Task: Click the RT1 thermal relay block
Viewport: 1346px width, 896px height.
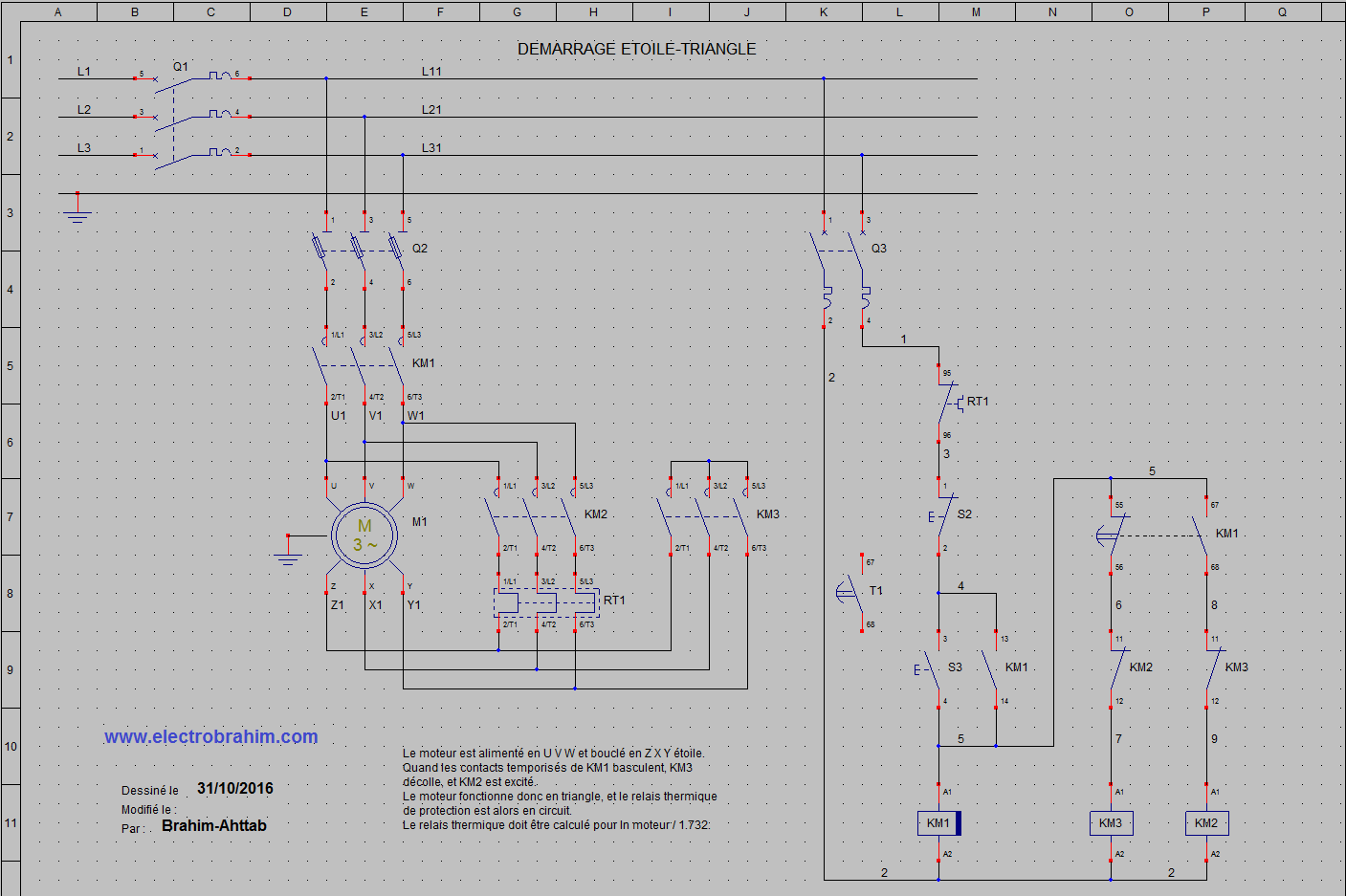Action: click(x=546, y=602)
